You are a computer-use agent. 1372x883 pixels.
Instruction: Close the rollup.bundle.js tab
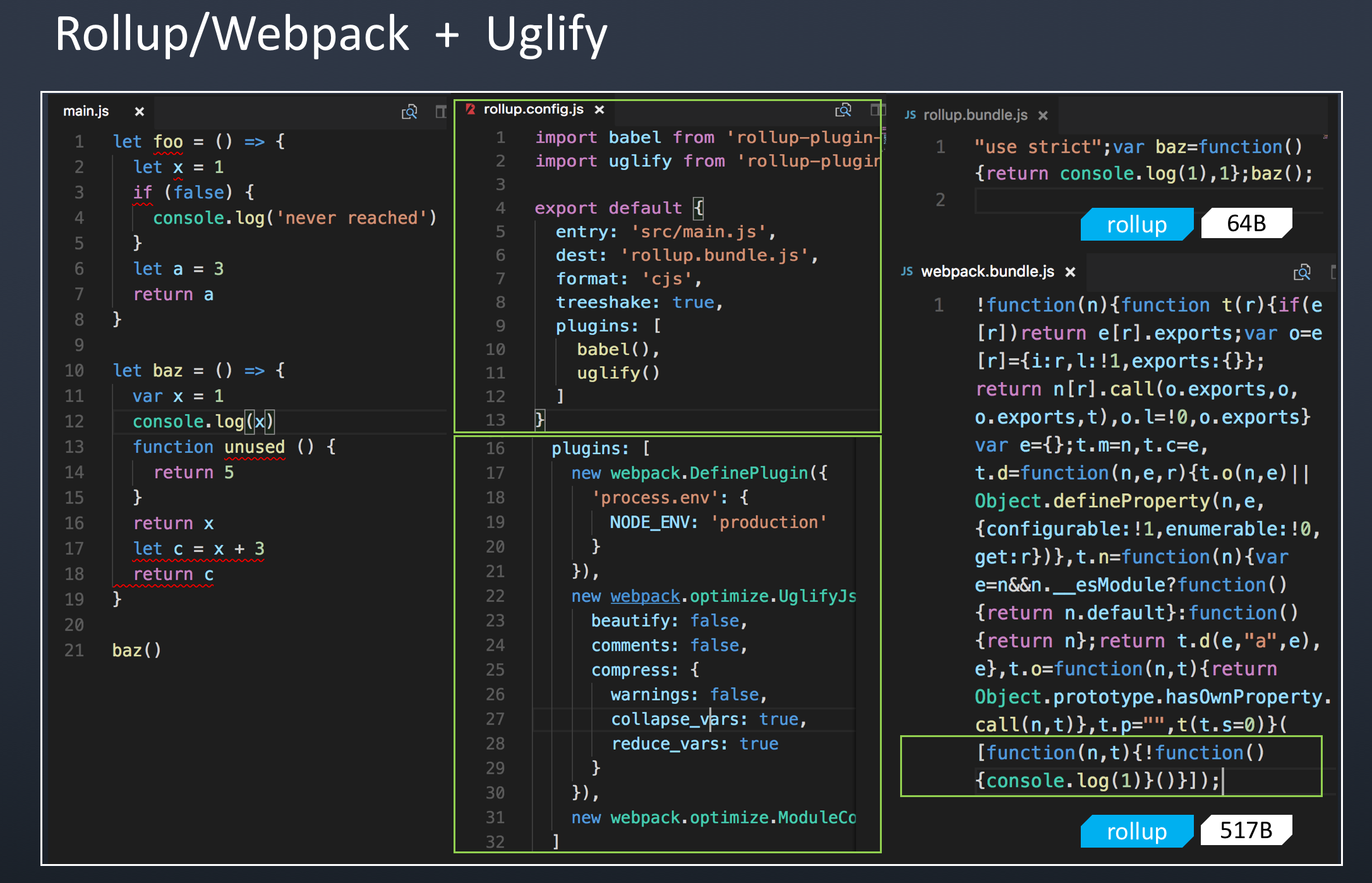1043,116
